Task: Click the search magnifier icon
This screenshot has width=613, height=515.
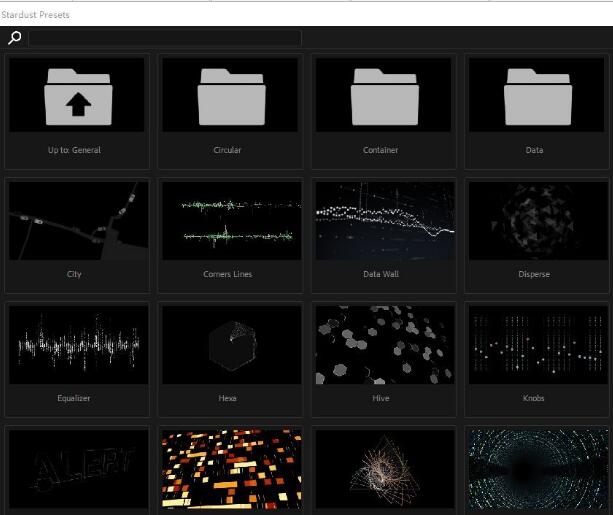Action: coord(15,38)
